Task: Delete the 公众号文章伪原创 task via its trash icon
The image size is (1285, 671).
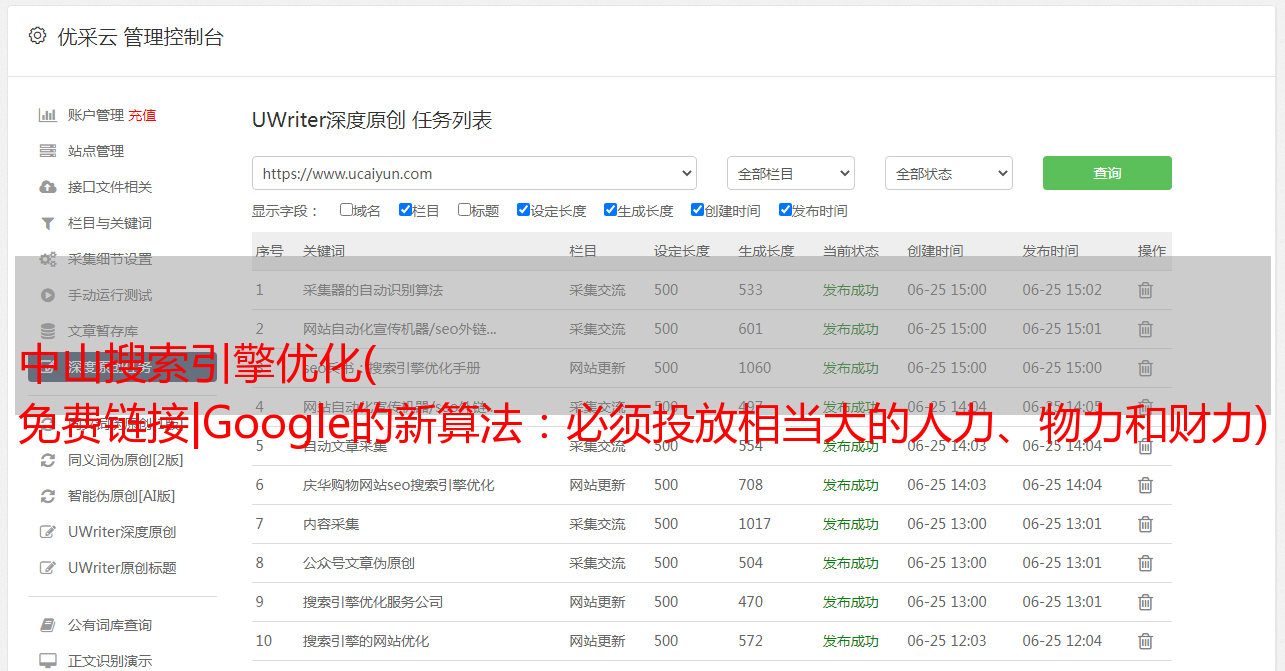Action: tap(1145, 563)
